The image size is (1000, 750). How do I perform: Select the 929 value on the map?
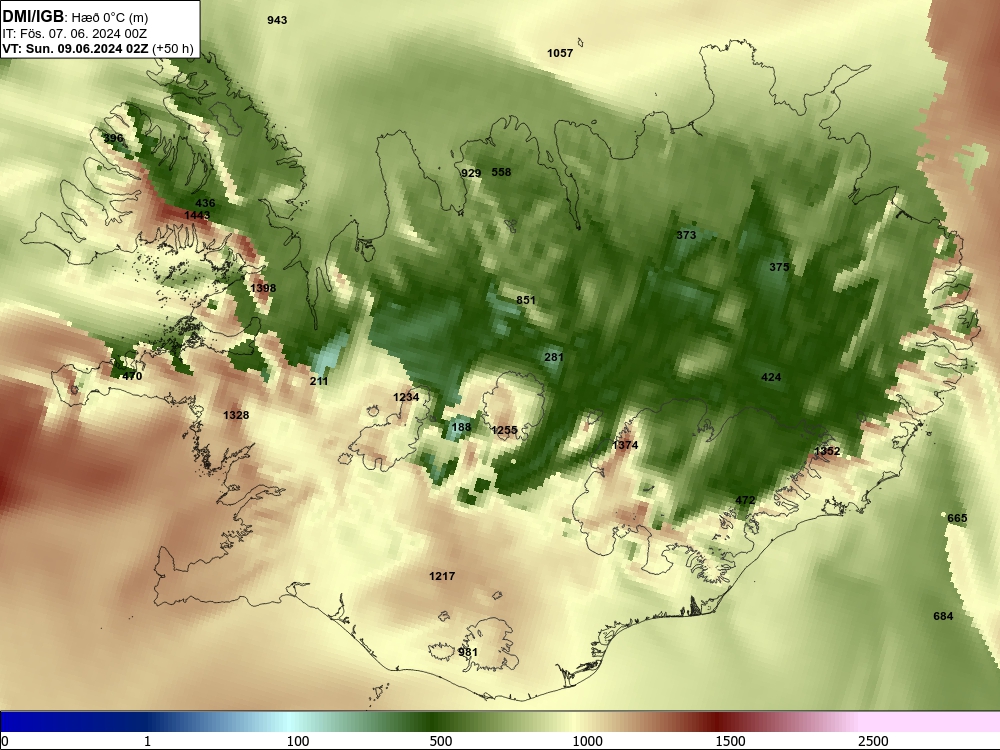point(471,173)
